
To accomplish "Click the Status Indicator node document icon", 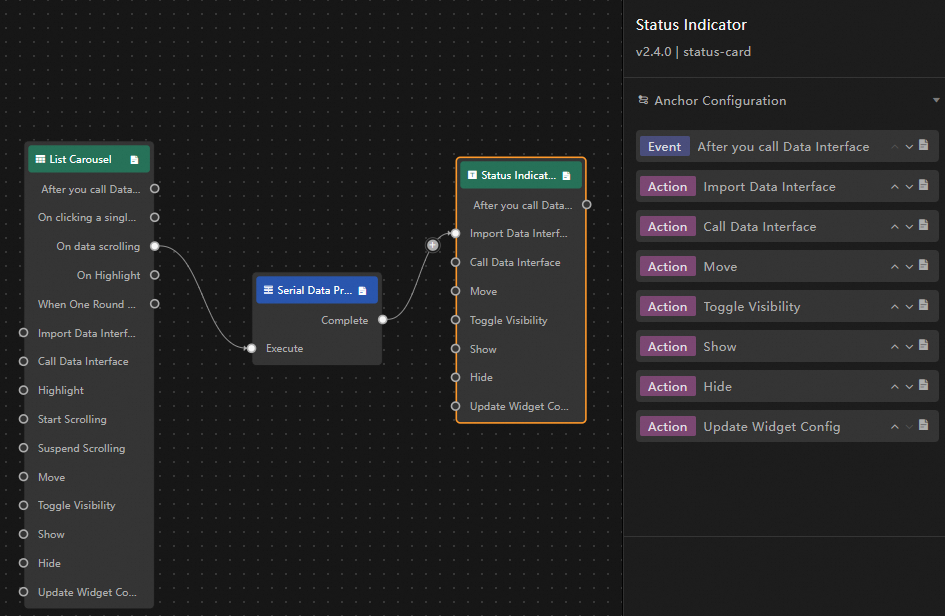I will coord(566,176).
